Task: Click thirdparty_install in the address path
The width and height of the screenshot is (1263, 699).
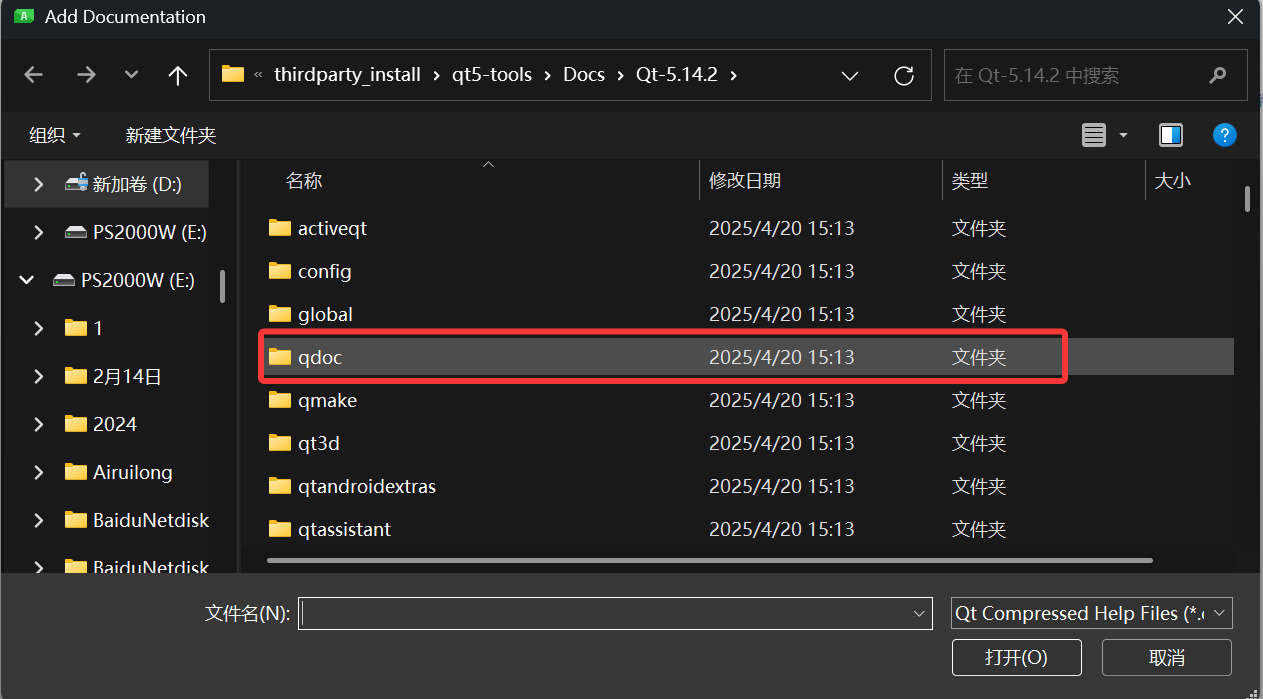Action: (347, 75)
